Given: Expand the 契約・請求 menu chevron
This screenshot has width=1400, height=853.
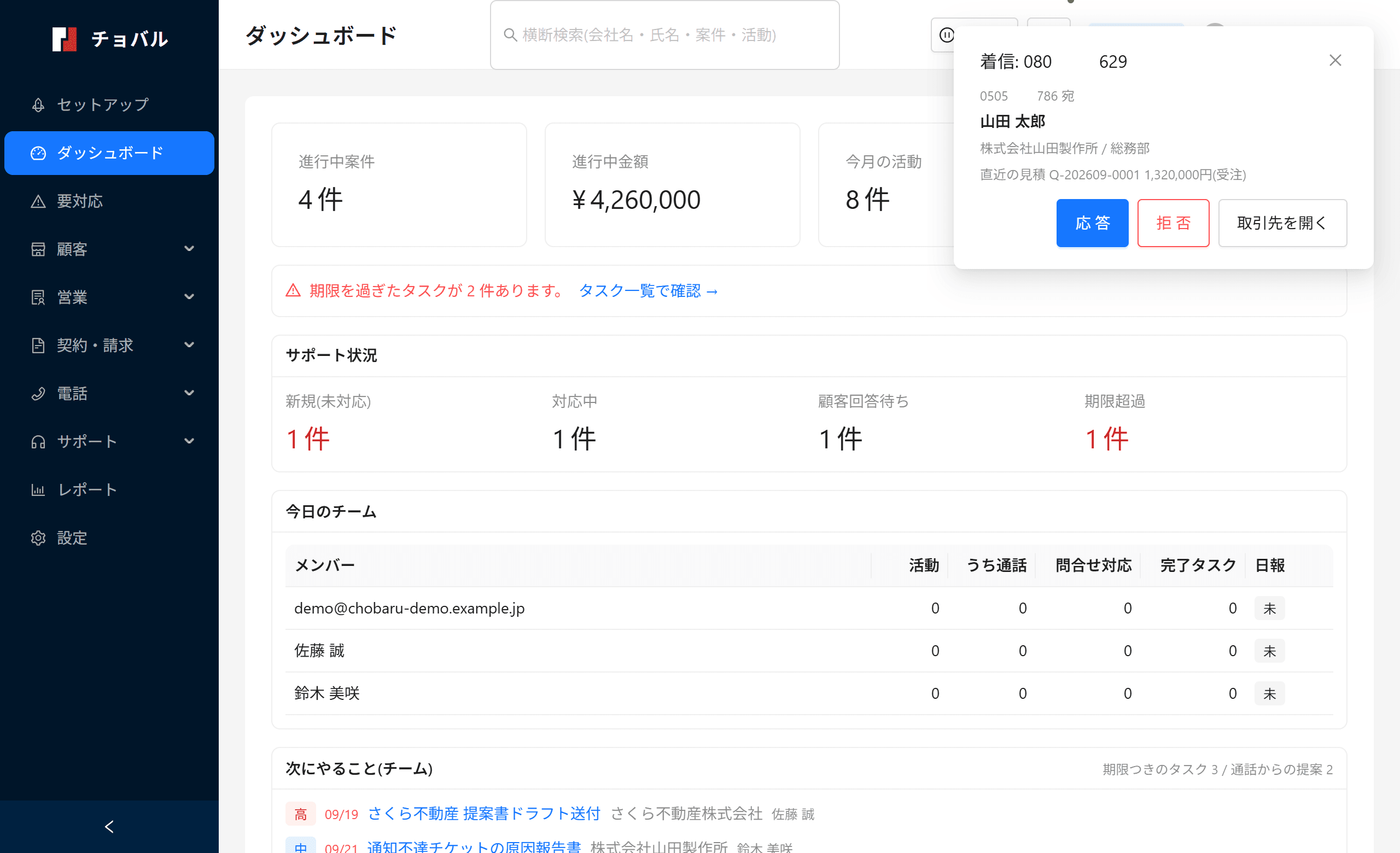Looking at the screenshot, I should point(189,344).
